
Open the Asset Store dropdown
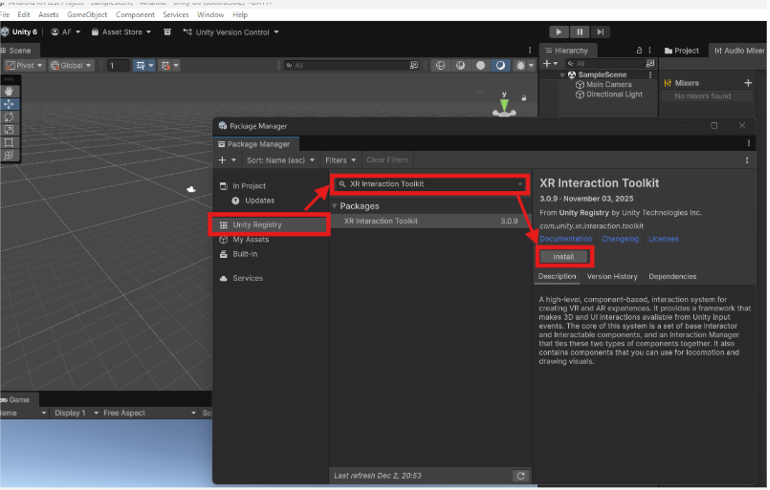pos(121,32)
